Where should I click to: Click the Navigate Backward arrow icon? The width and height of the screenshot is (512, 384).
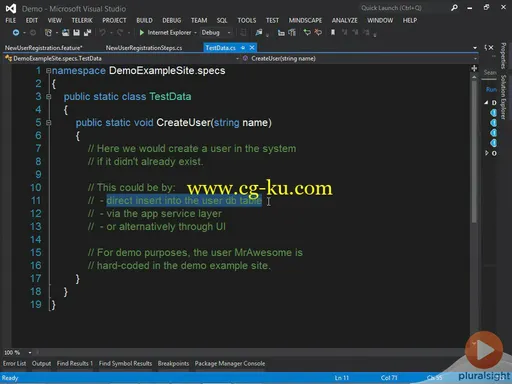click(16, 32)
